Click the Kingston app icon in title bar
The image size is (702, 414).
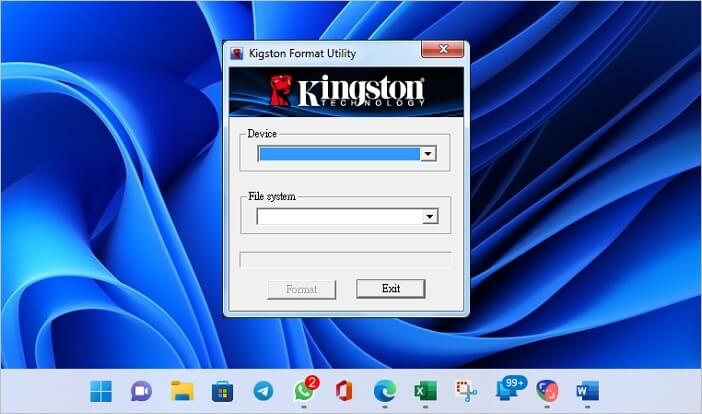click(x=237, y=53)
